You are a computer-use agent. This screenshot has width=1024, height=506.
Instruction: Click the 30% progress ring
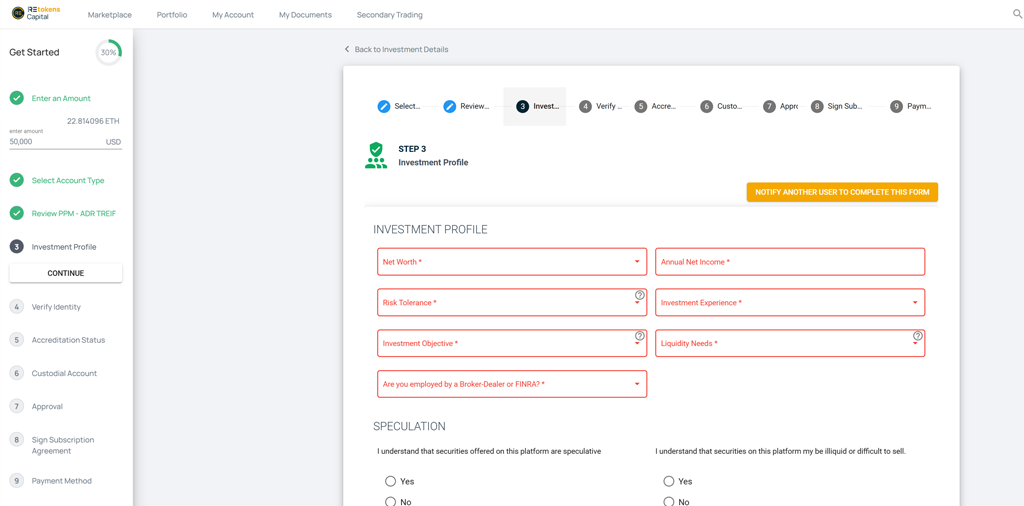coord(108,52)
